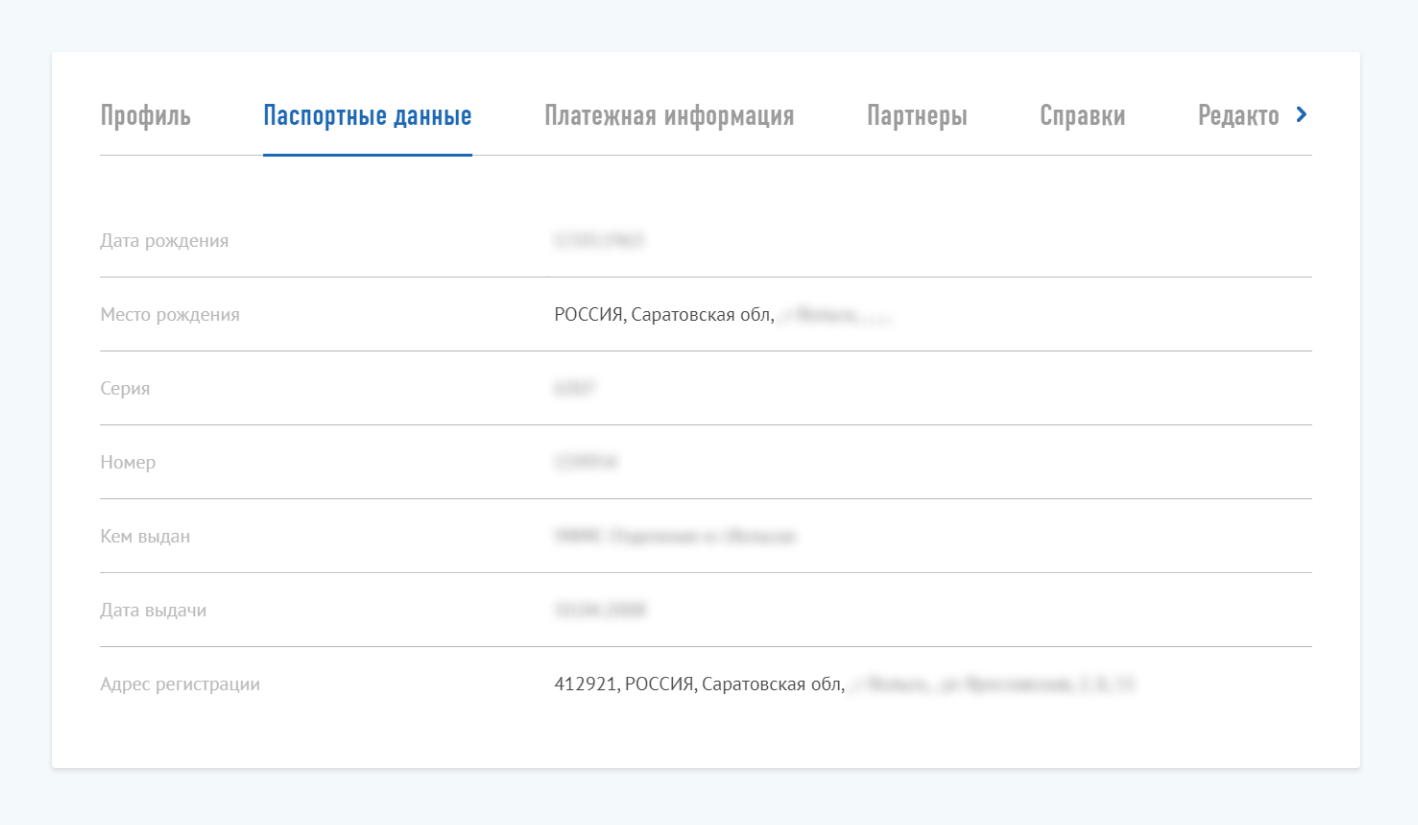The image size is (1418, 825).
Task: Open the Справки tab
Action: (x=1082, y=116)
